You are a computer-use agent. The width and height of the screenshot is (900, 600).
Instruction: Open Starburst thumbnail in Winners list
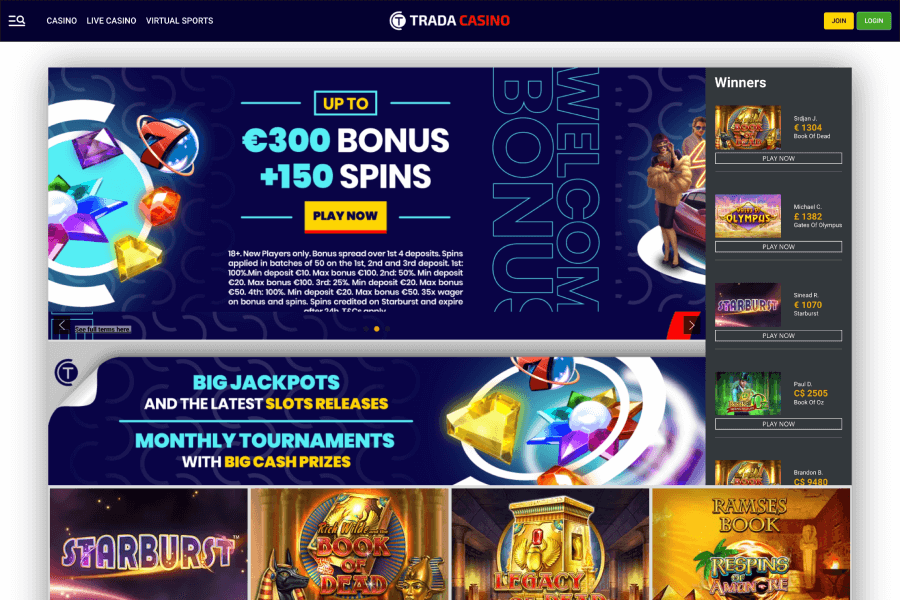748,305
